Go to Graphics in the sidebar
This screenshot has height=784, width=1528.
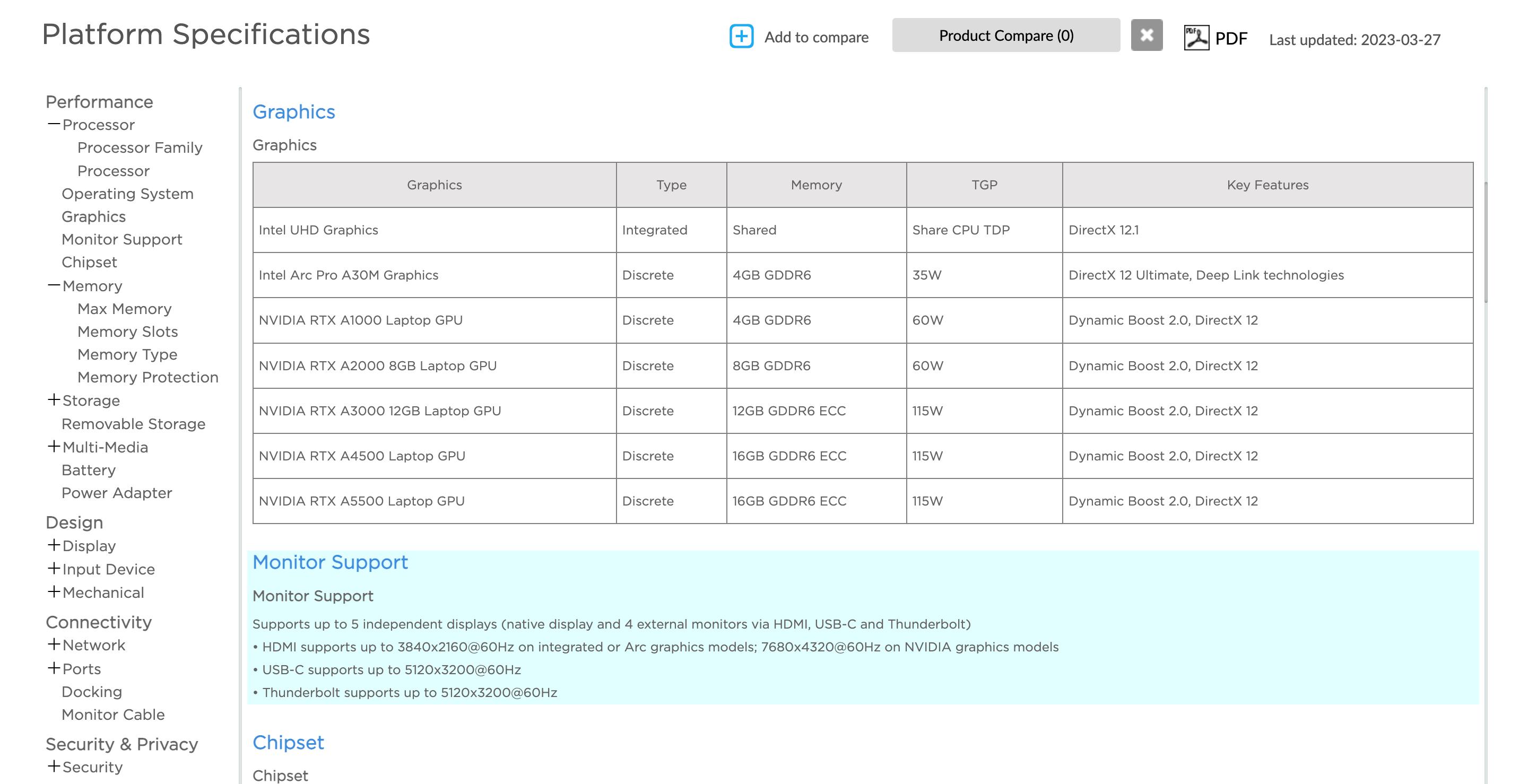[x=94, y=216]
